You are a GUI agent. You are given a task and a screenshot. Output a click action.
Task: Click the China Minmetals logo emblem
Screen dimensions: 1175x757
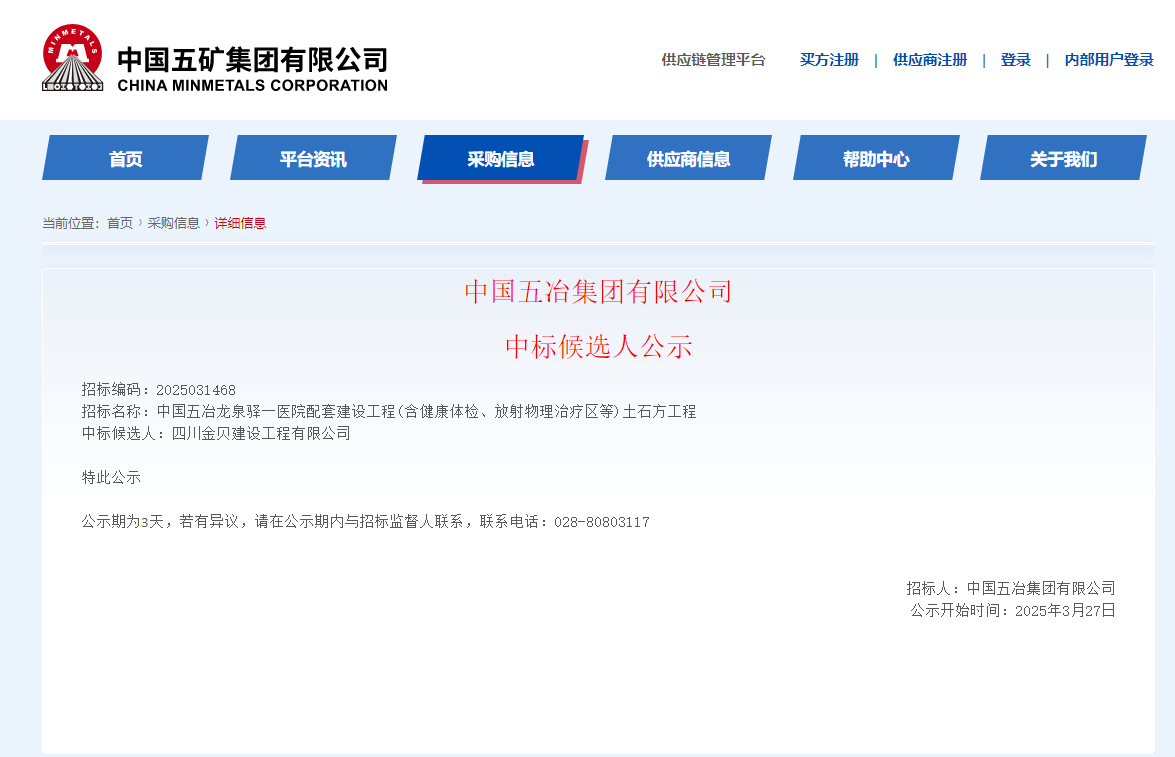[73, 58]
